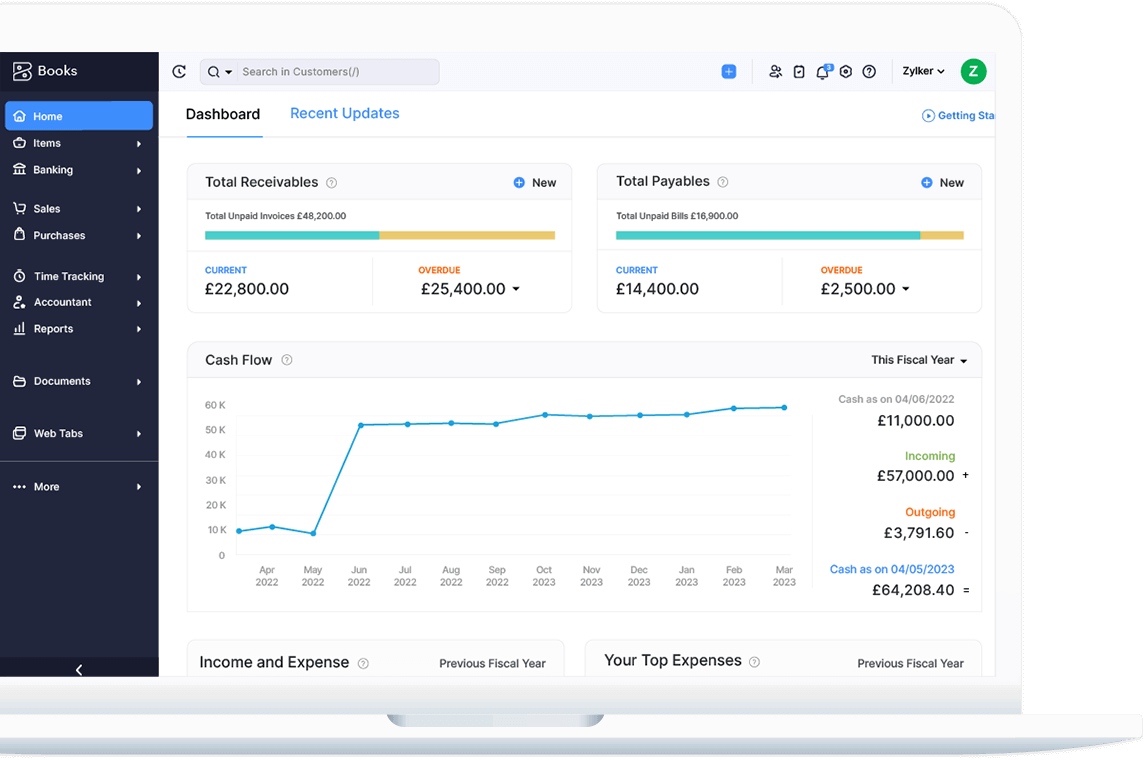
Task: Collapse the sidebar with the bottom arrow
Action: 79,670
